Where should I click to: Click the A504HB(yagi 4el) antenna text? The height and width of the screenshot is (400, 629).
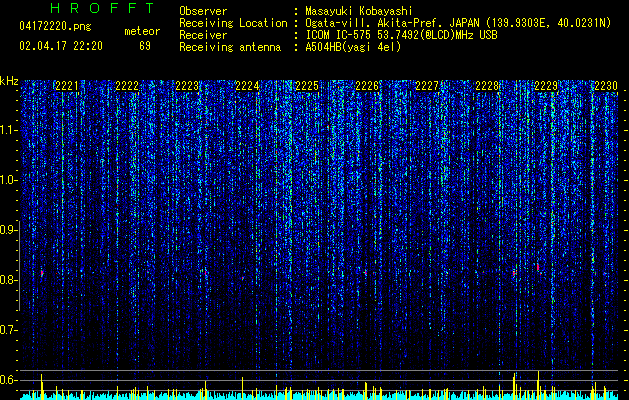point(353,47)
